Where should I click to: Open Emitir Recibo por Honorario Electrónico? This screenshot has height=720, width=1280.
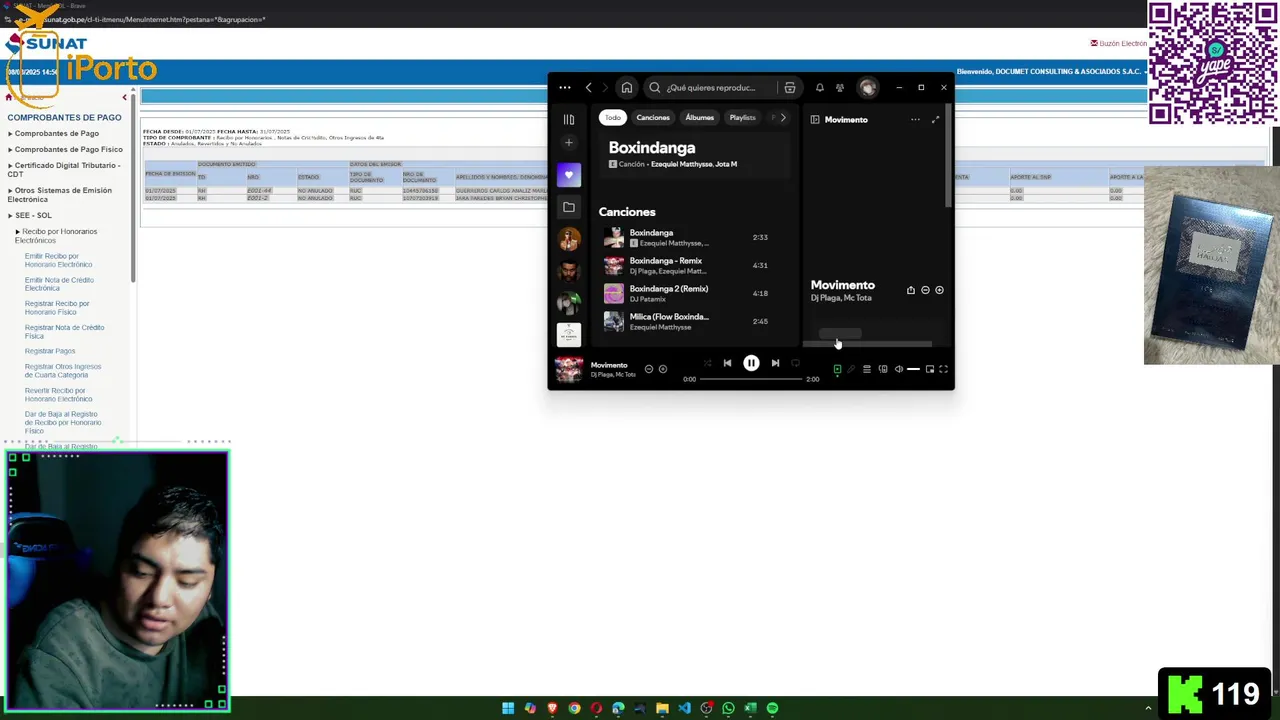coord(58,260)
